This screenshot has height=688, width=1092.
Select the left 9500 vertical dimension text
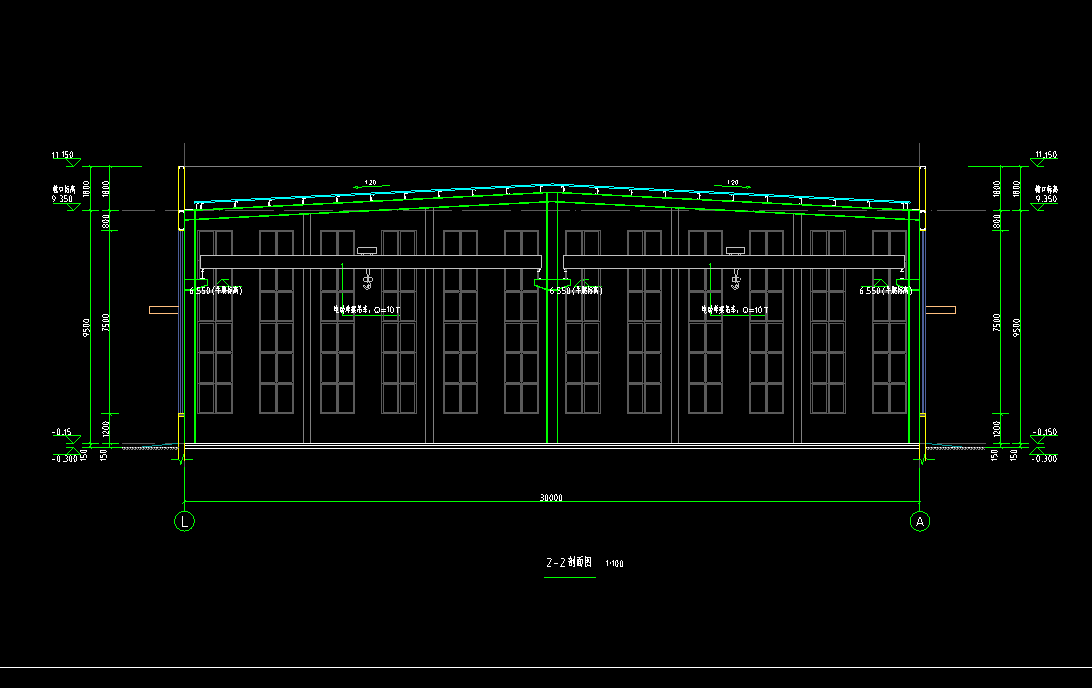(x=88, y=327)
